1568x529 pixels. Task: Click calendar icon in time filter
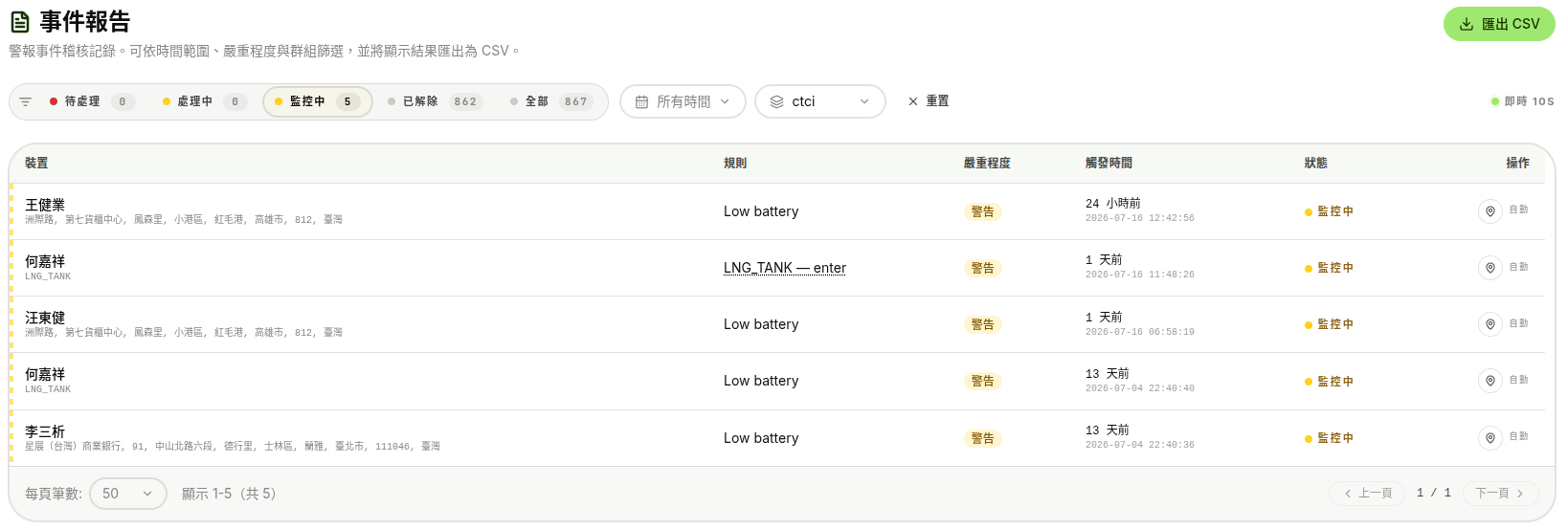click(x=641, y=101)
